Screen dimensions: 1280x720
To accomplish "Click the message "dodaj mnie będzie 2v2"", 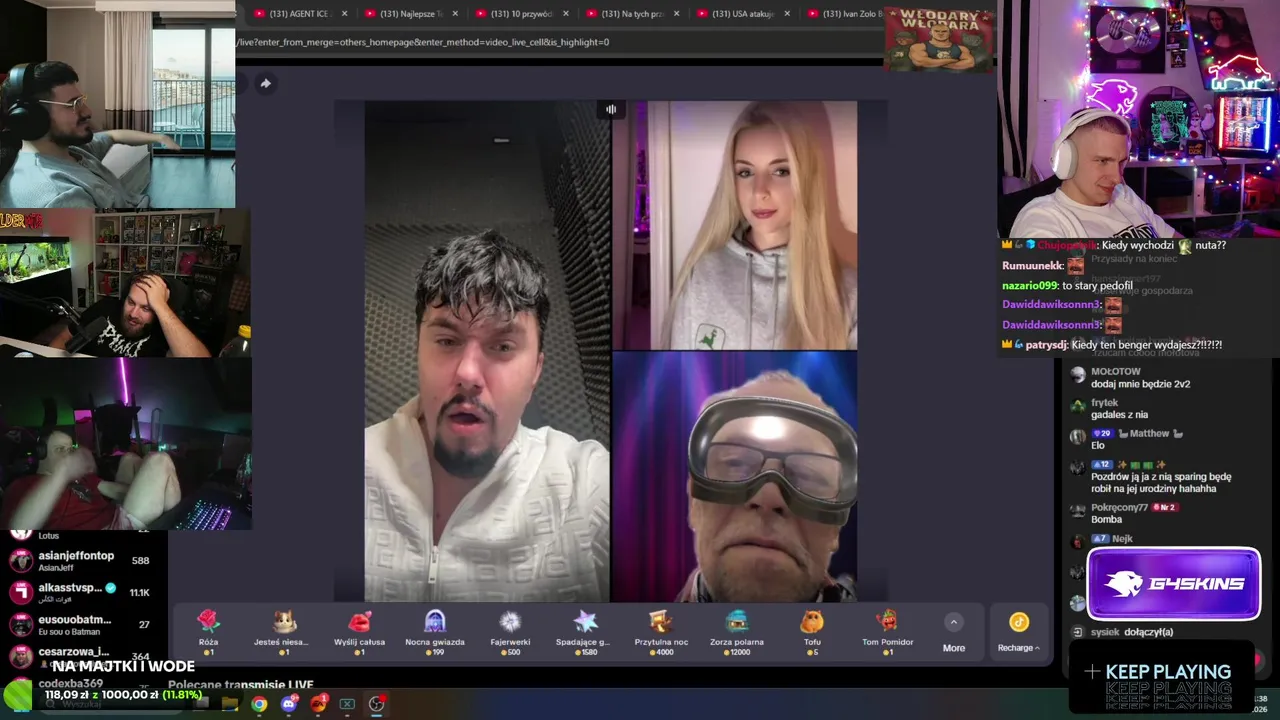I will click(1140, 384).
